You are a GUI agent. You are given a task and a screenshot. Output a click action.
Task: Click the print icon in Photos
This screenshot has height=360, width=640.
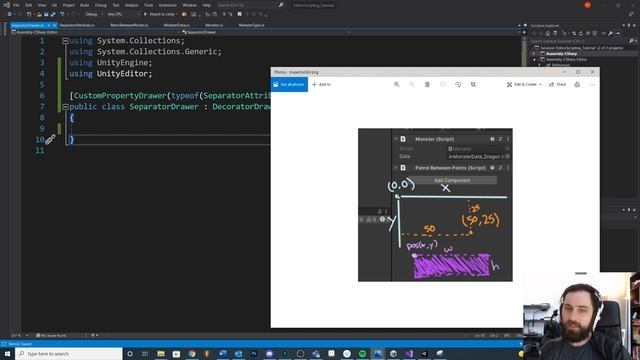click(x=577, y=84)
